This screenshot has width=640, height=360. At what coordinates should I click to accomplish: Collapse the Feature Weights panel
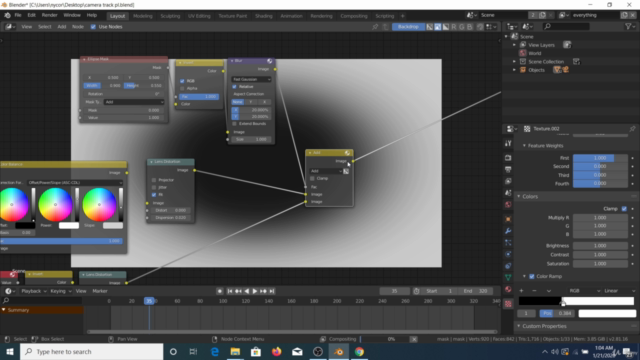click(524, 146)
